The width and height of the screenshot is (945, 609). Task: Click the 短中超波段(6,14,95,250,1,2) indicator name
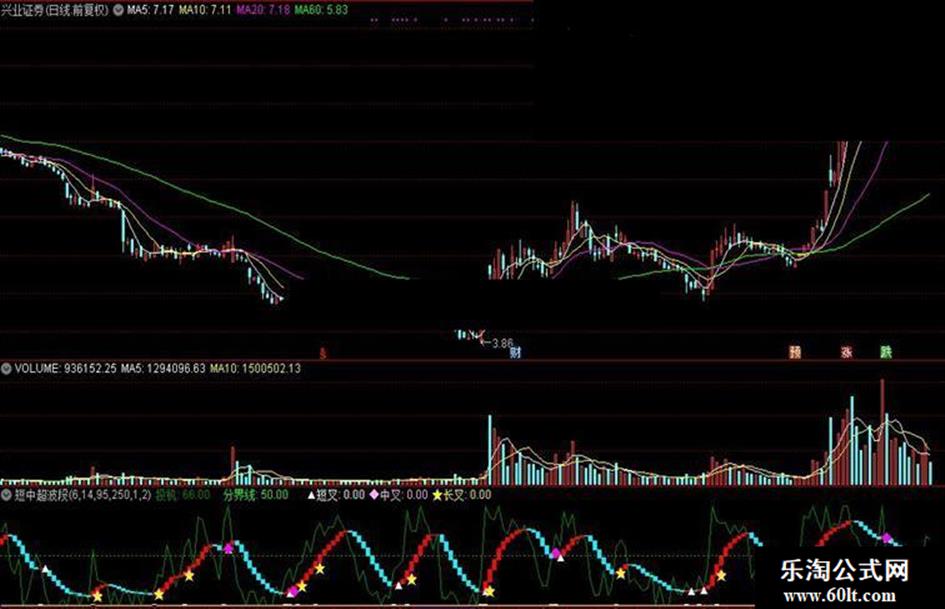[x=83, y=495]
